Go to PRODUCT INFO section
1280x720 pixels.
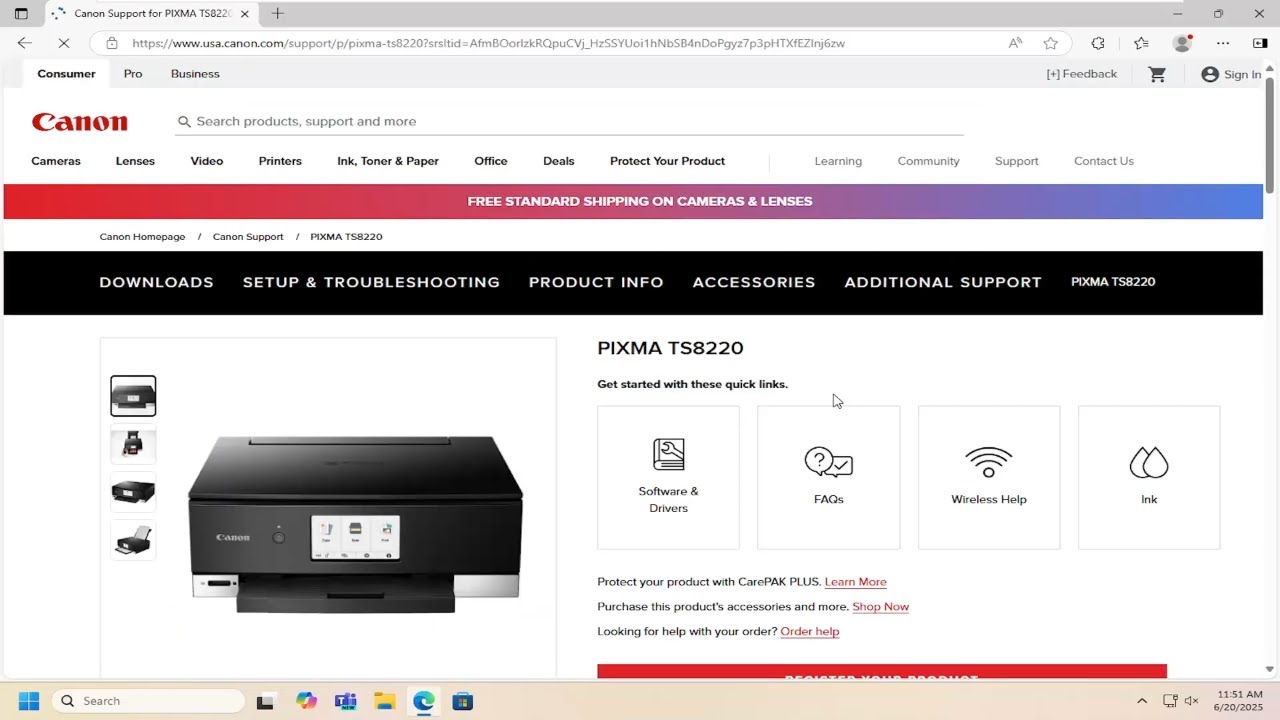click(596, 283)
